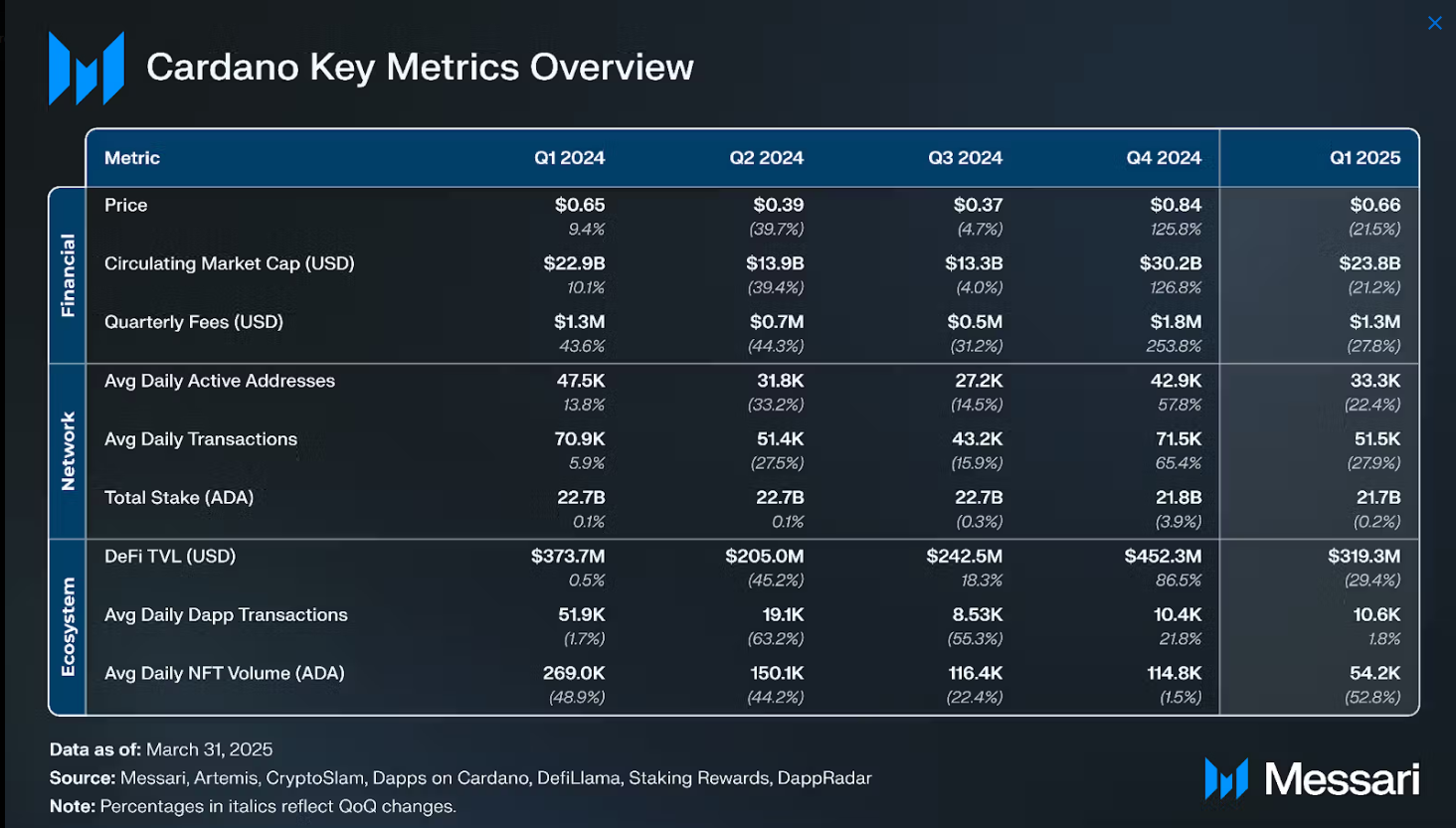Click the Avg Daily Active Addresses row label
The width and height of the screenshot is (1456, 828).
[x=220, y=381]
